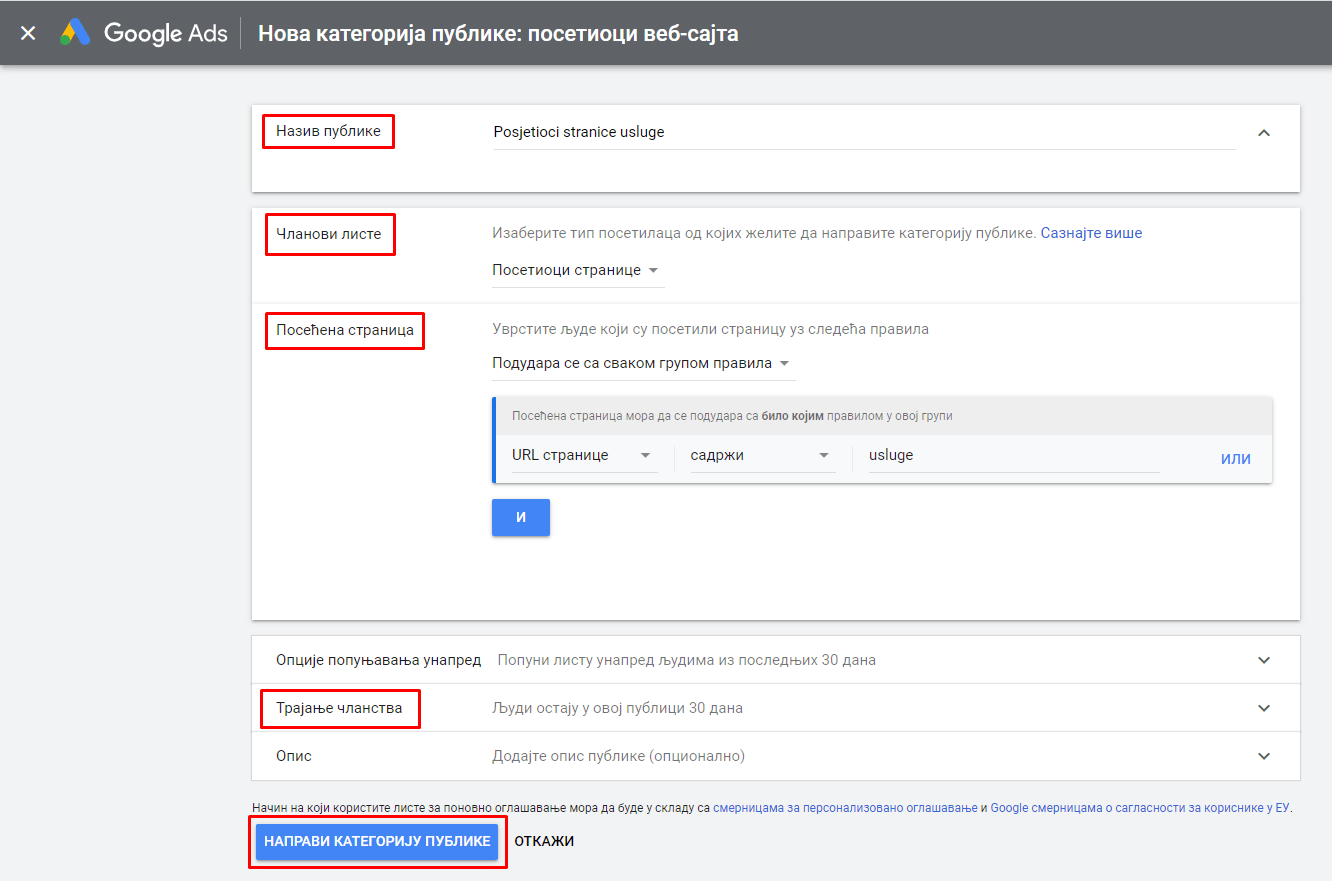Screen dimensions: 1332x881
Task: Open Подудара се са сваком групом правила dropdown
Action: [643, 363]
